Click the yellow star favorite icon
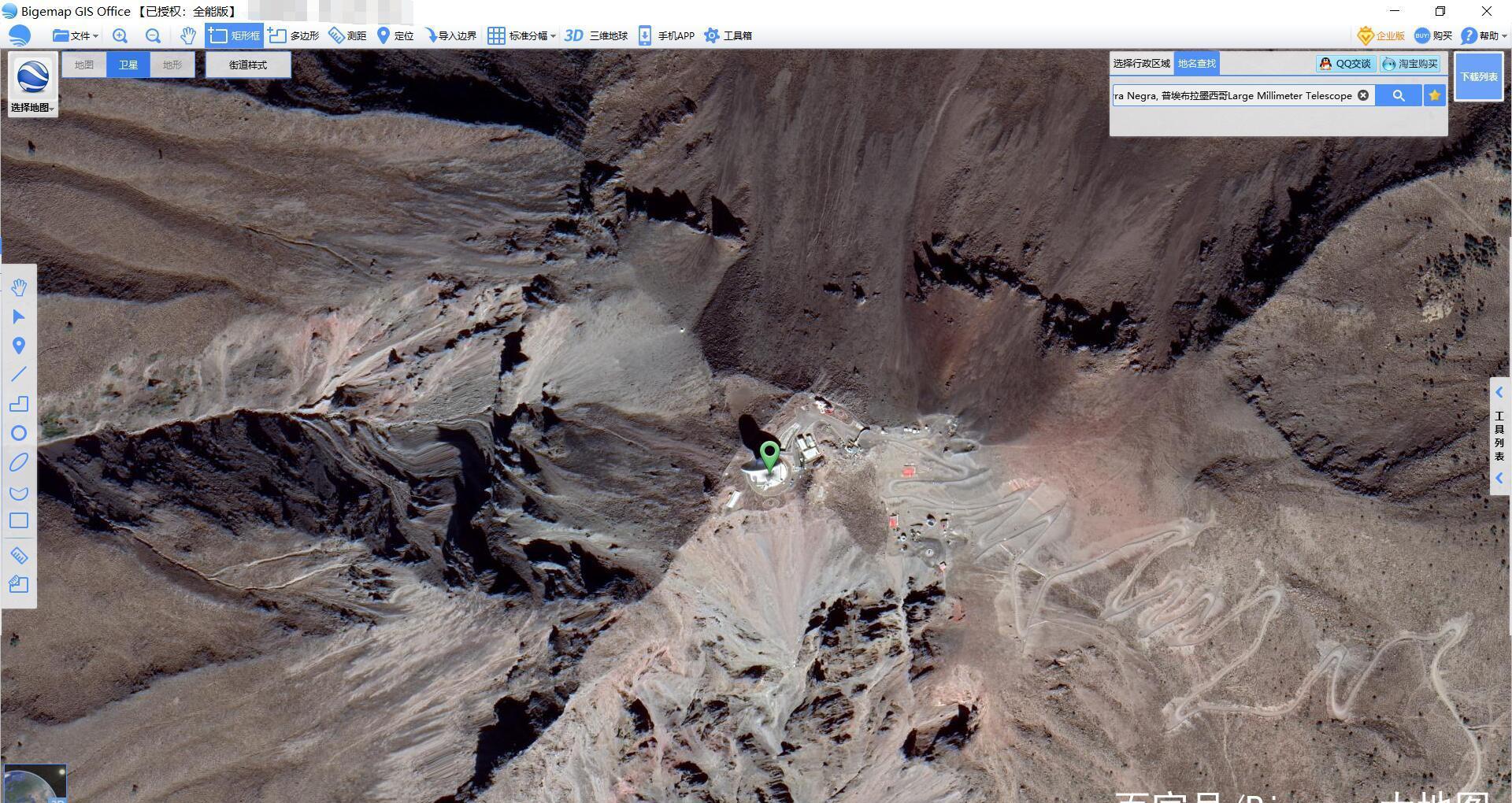 tap(1434, 95)
